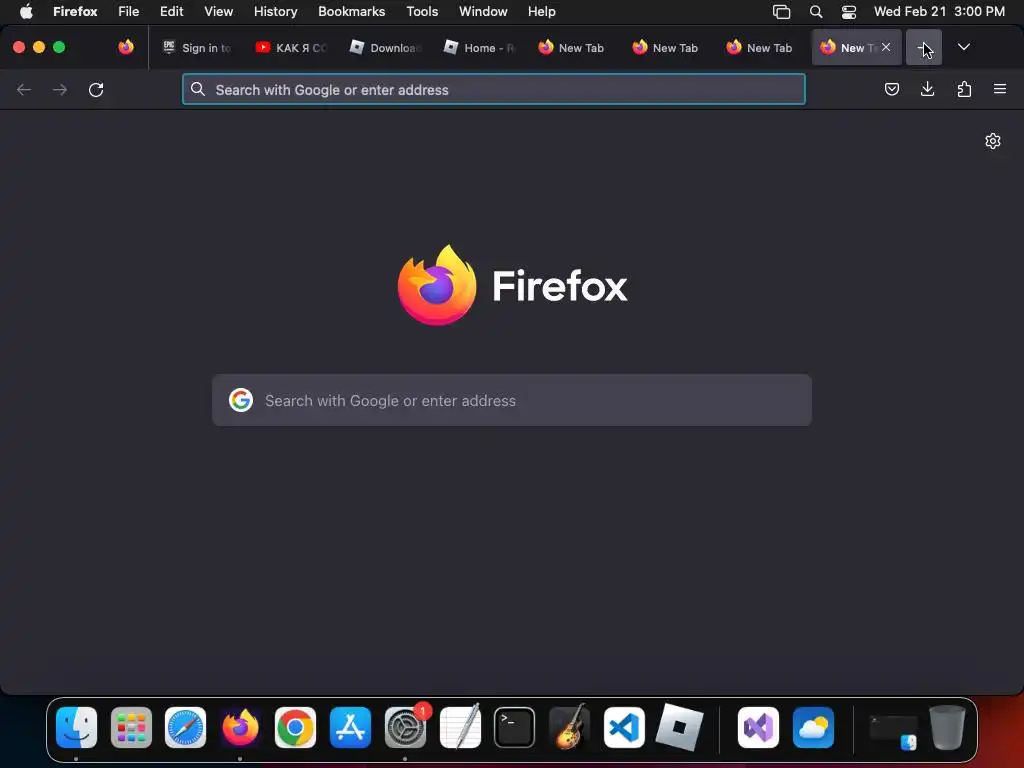The image size is (1024, 768).
Task: Click the Google logo in search box
Action: pos(241,400)
